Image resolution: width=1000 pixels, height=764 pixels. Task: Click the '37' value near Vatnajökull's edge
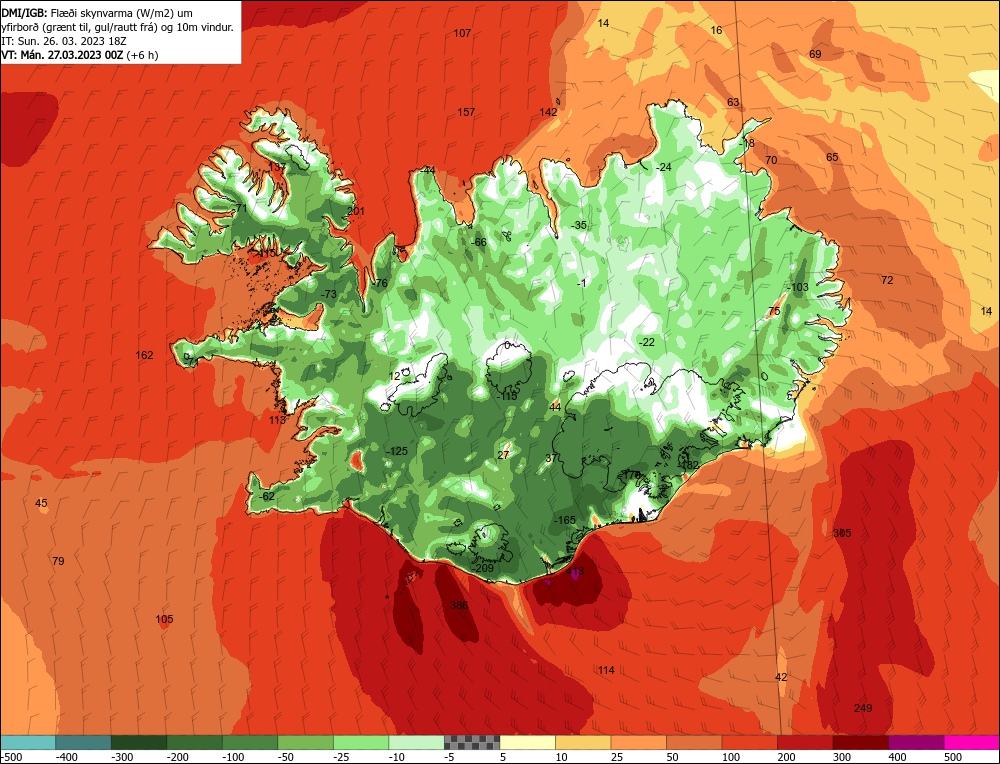[x=552, y=458]
